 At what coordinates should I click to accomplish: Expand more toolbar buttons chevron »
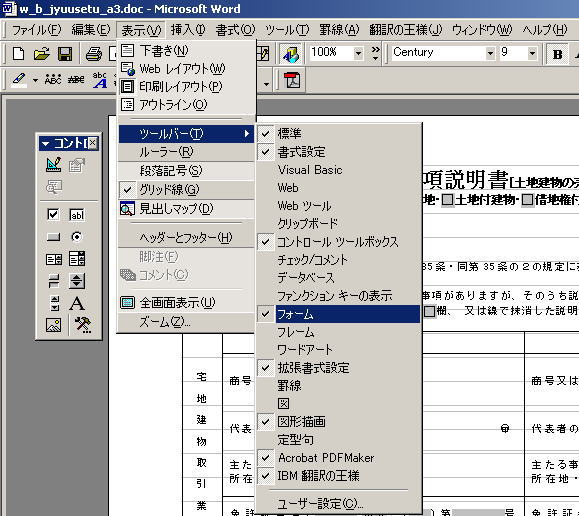pos(375,54)
